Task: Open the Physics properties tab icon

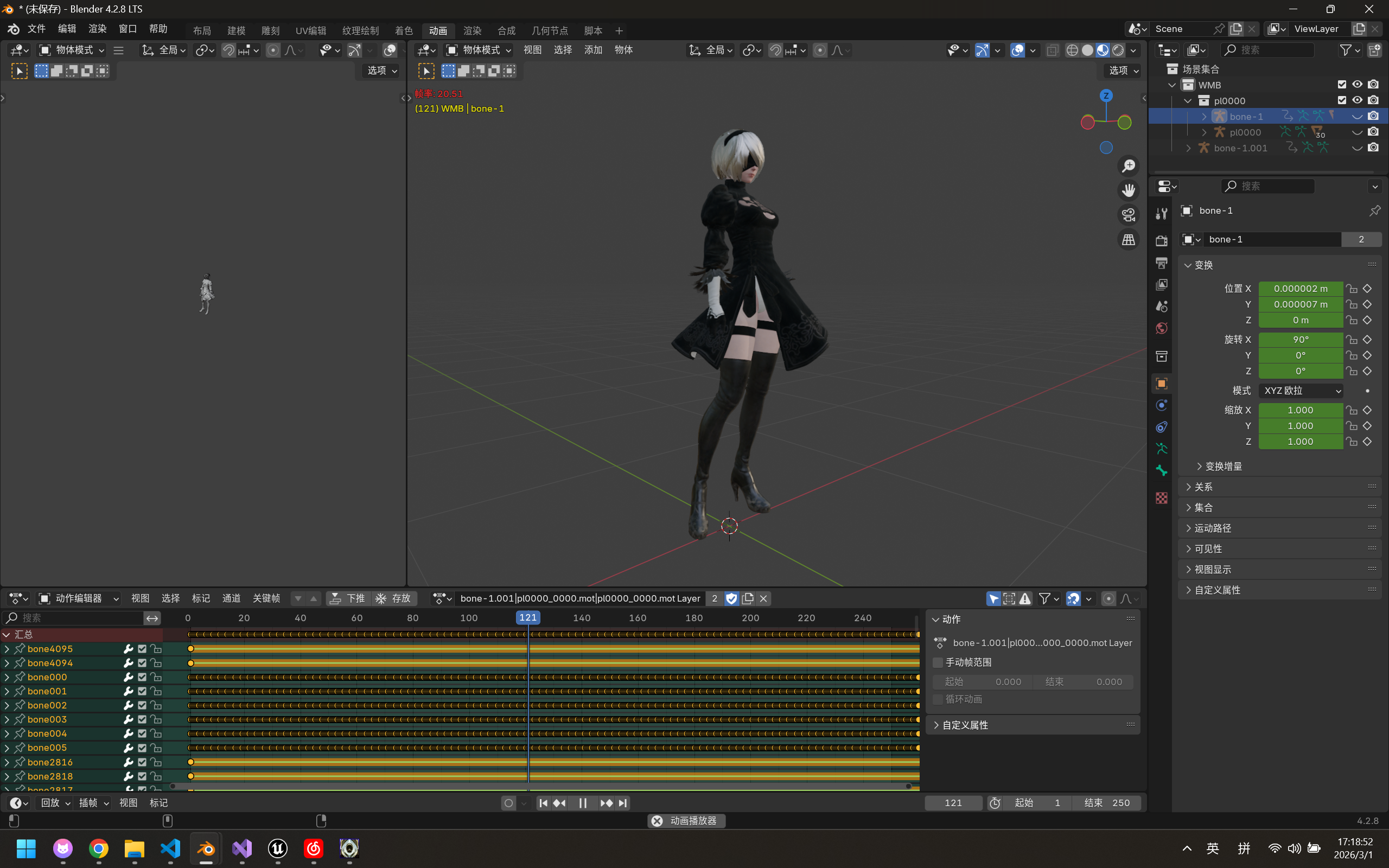Action: 1162,405
